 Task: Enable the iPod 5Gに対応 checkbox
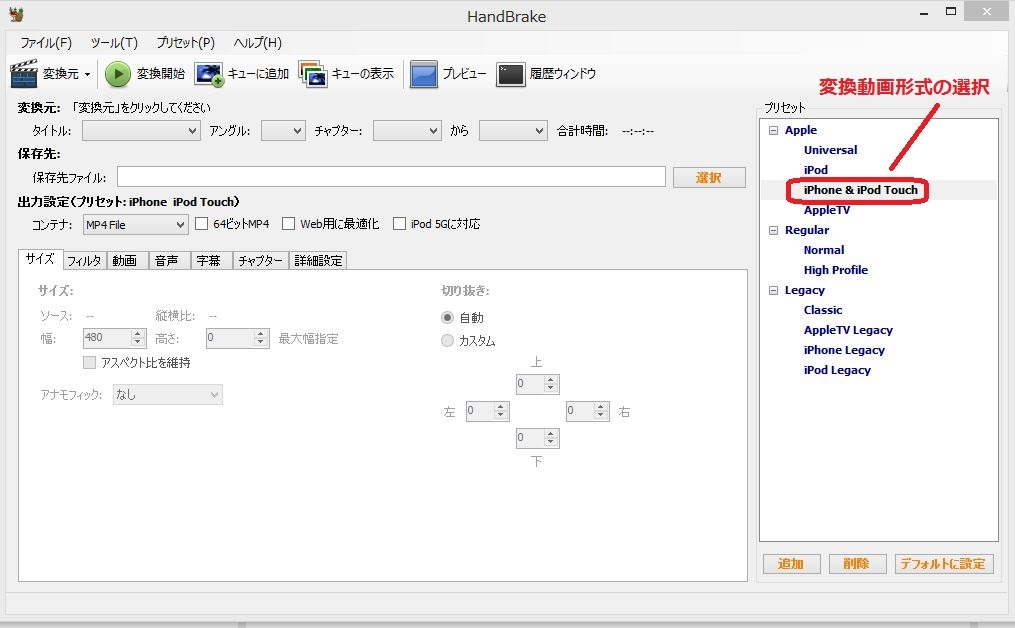pyautogui.click(x=399, y=223)
